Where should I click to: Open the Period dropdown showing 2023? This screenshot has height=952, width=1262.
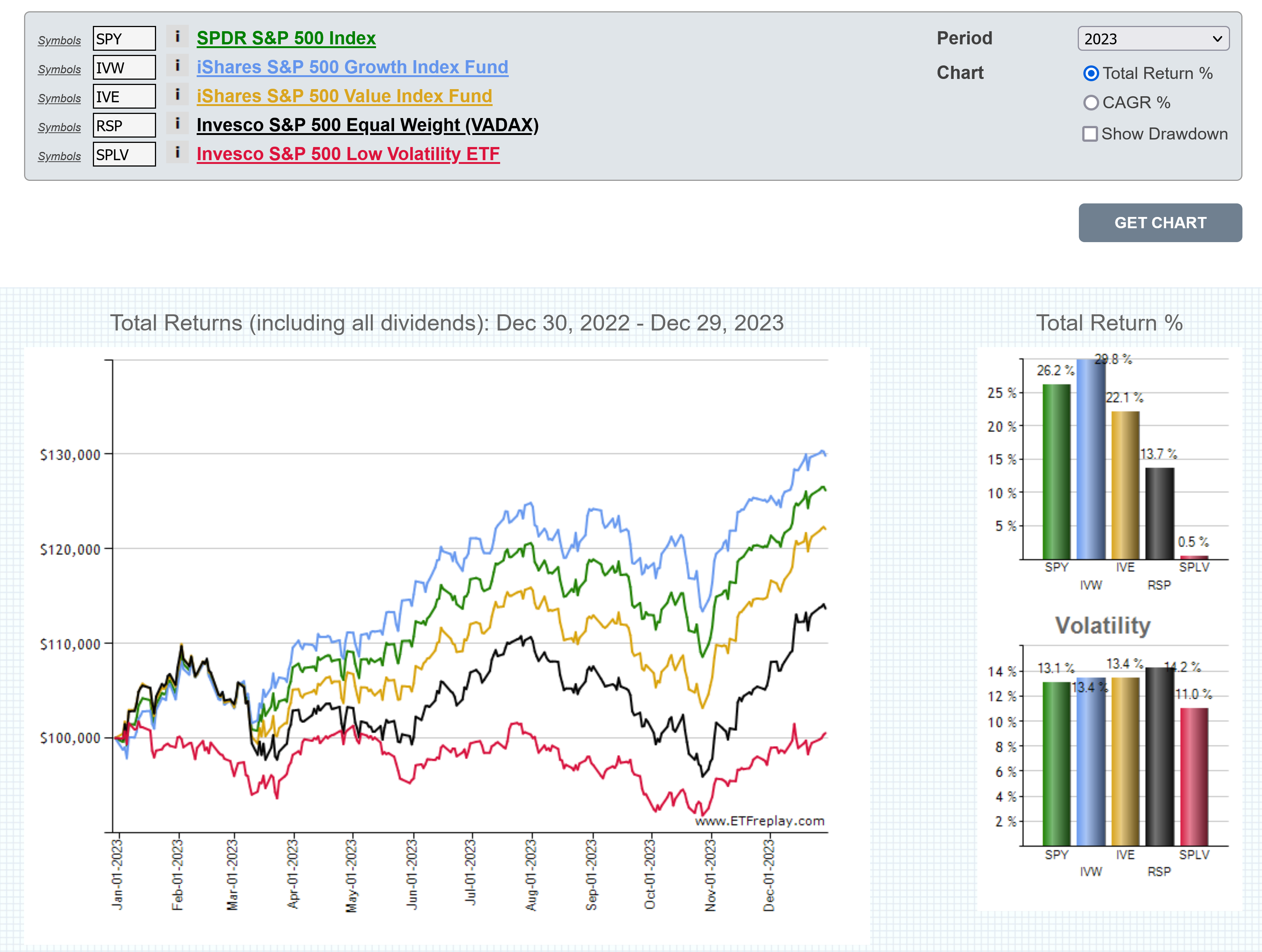coord(1153,39)
